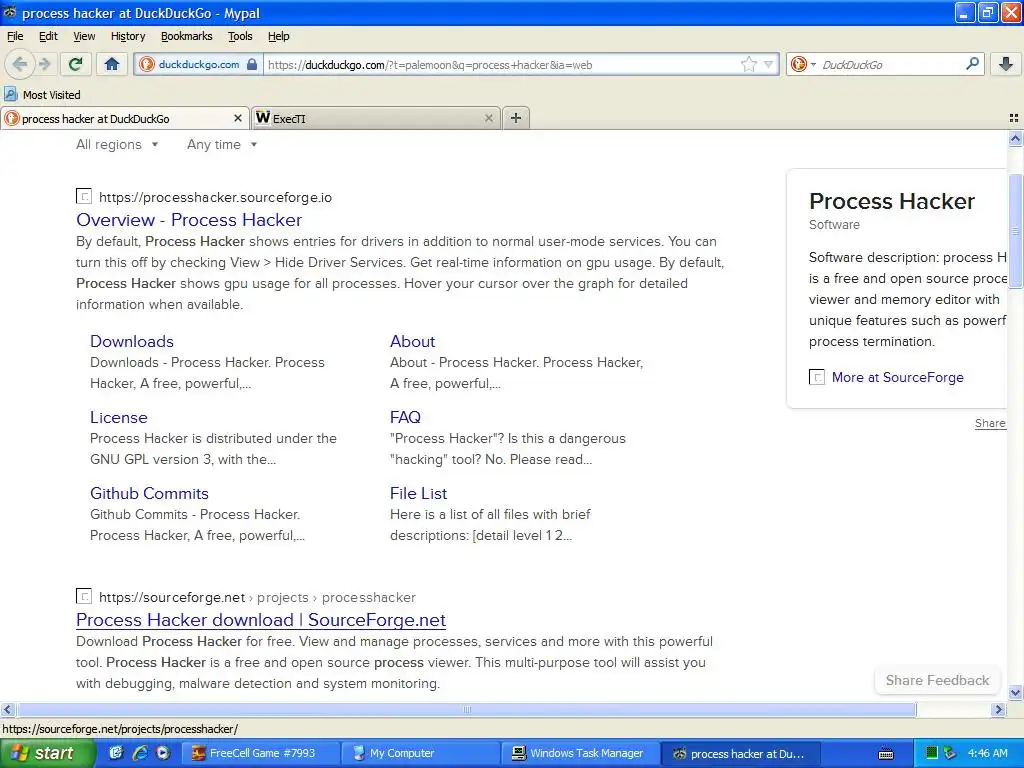Viewport: 1024px width, 768px height.
Task: Open the Github Commits sitelink
Action: point(150,493)
